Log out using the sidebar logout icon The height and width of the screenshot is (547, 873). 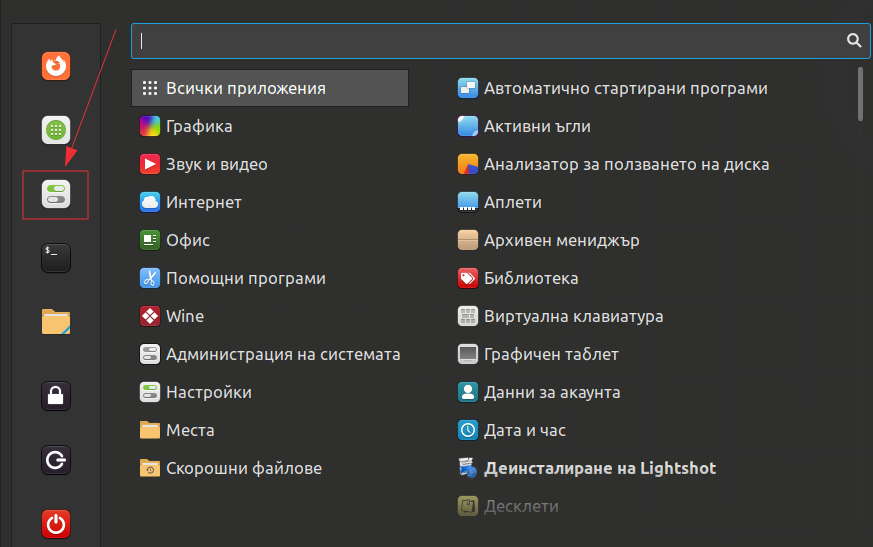[56, 460]
